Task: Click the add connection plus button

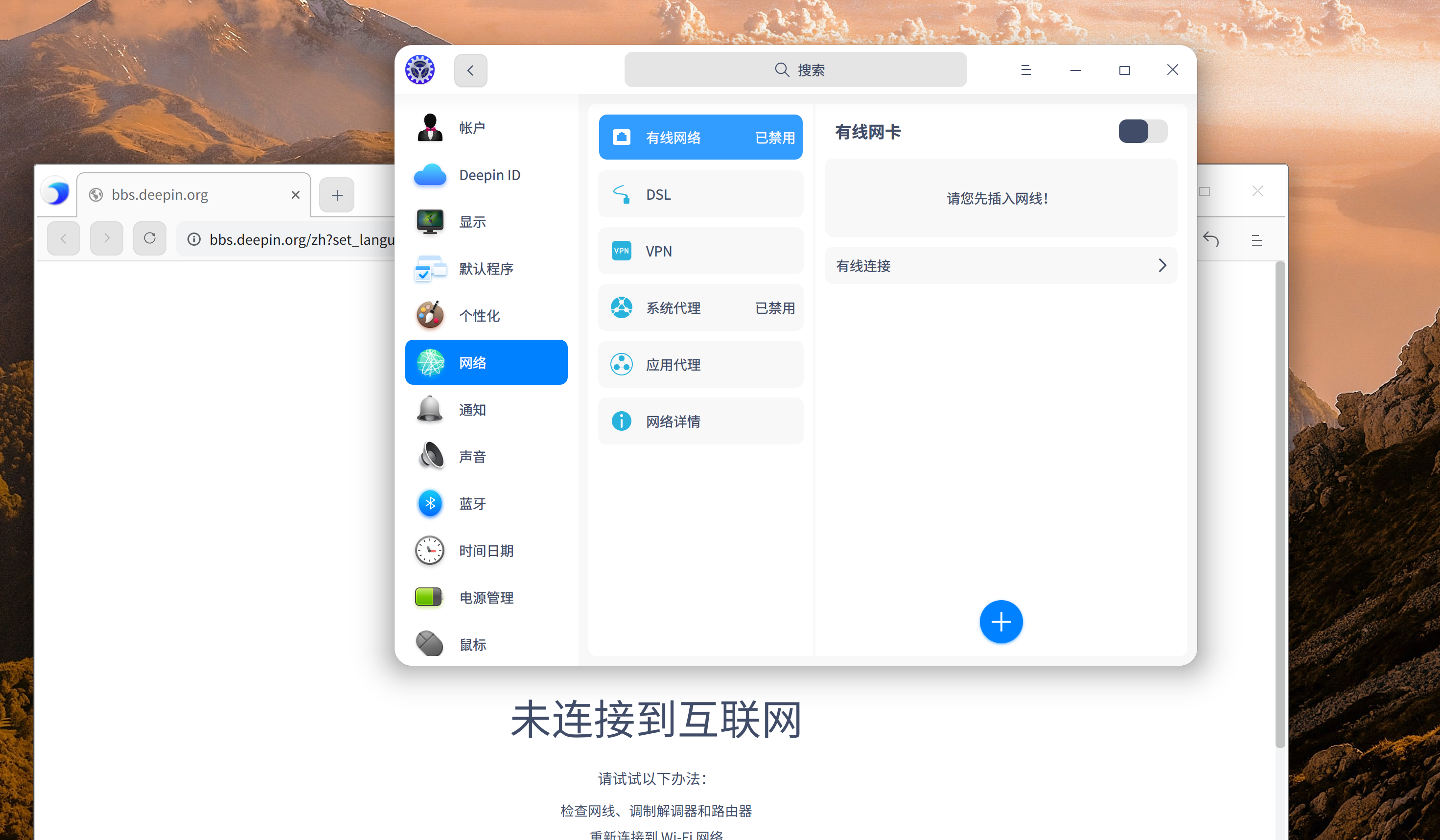Action: coord(1000,621)
